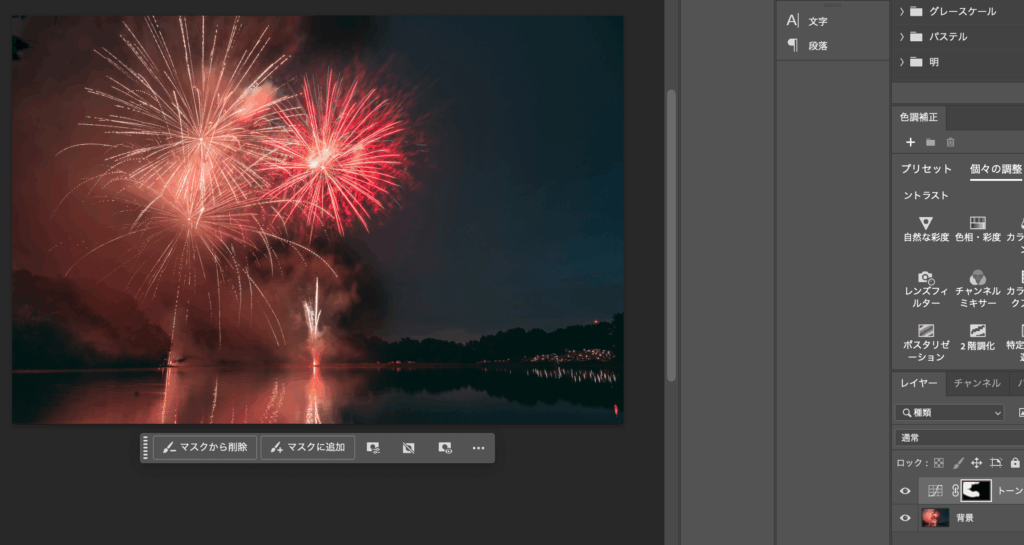Expand the パステル swatch folder

tap(902, 37)
